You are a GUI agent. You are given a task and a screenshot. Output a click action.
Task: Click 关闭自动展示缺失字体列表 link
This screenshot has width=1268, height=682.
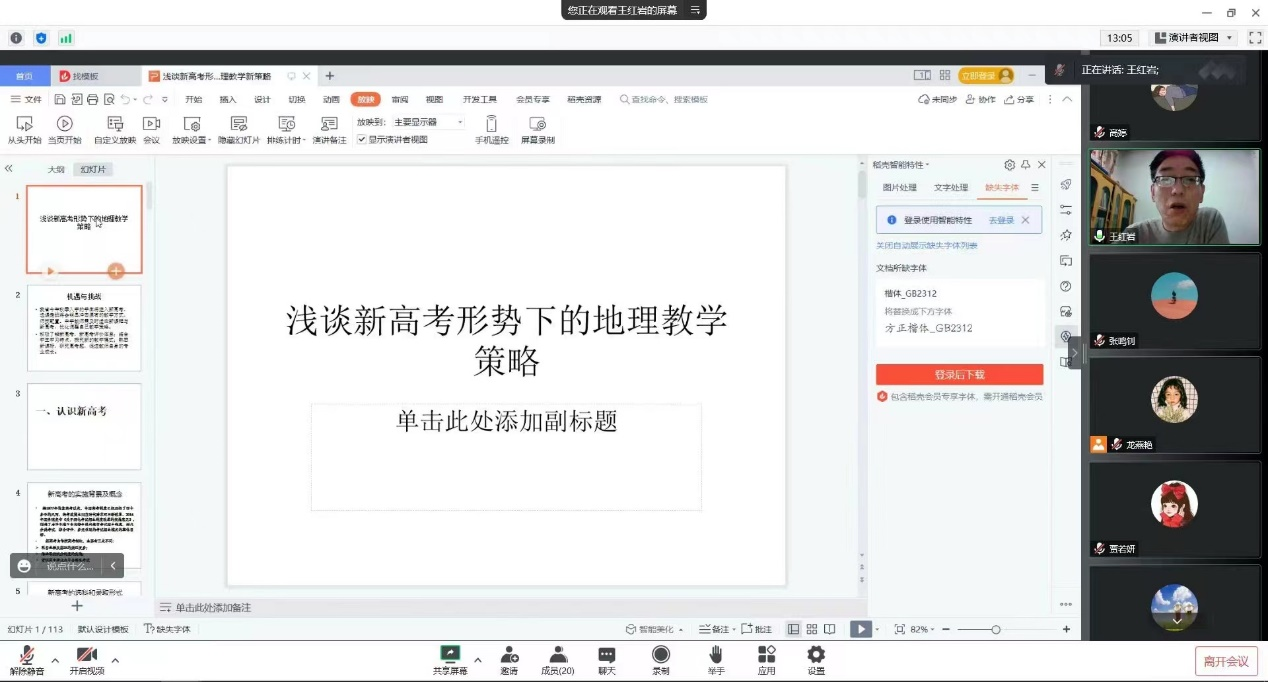[927, 245]
